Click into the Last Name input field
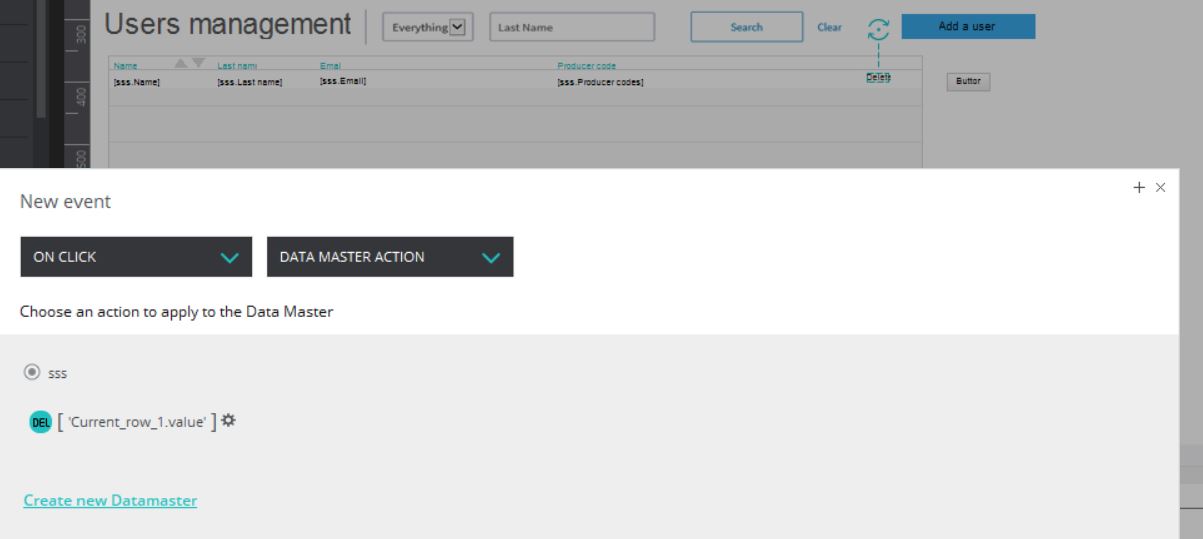 (x=572, y=27)
